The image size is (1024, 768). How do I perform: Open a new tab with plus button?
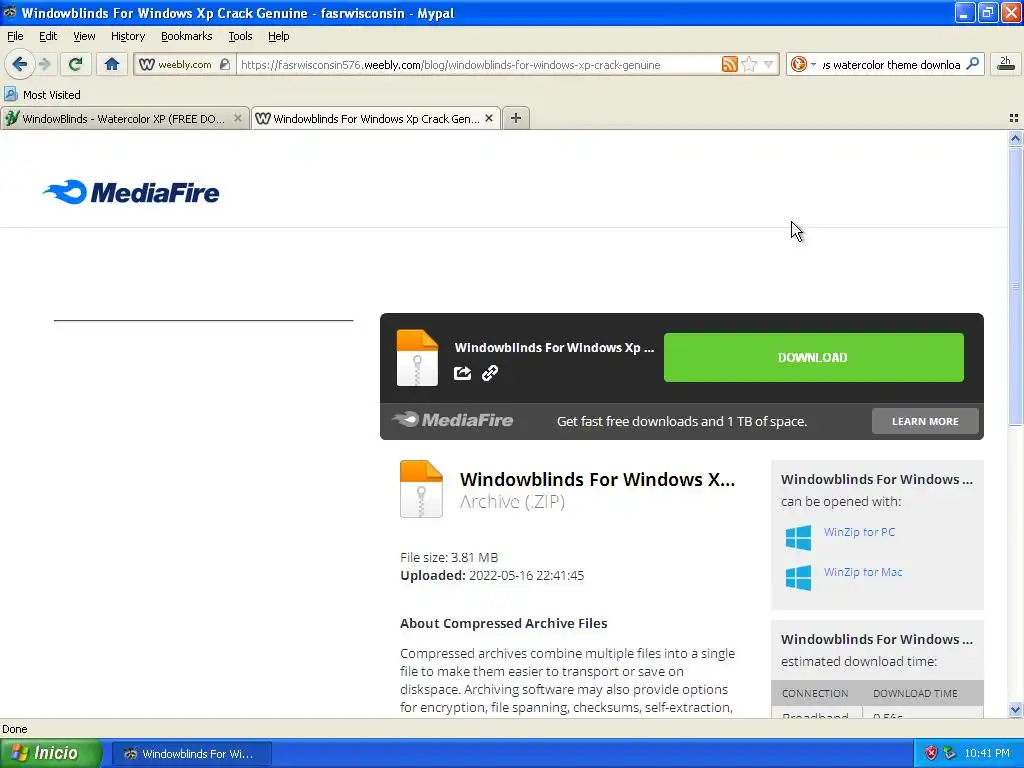516,118
